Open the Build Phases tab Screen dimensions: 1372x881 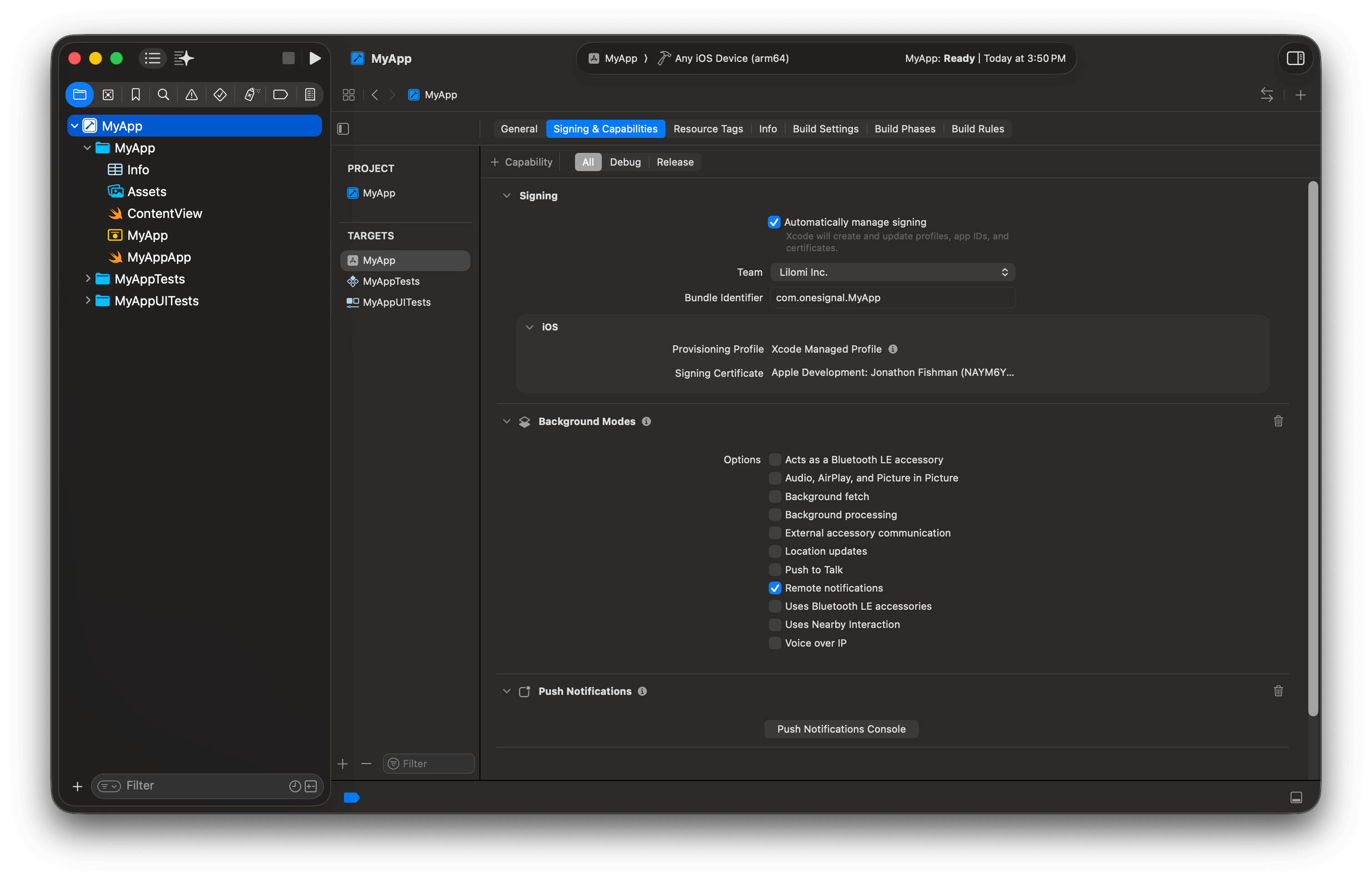[x=905, y=129]
